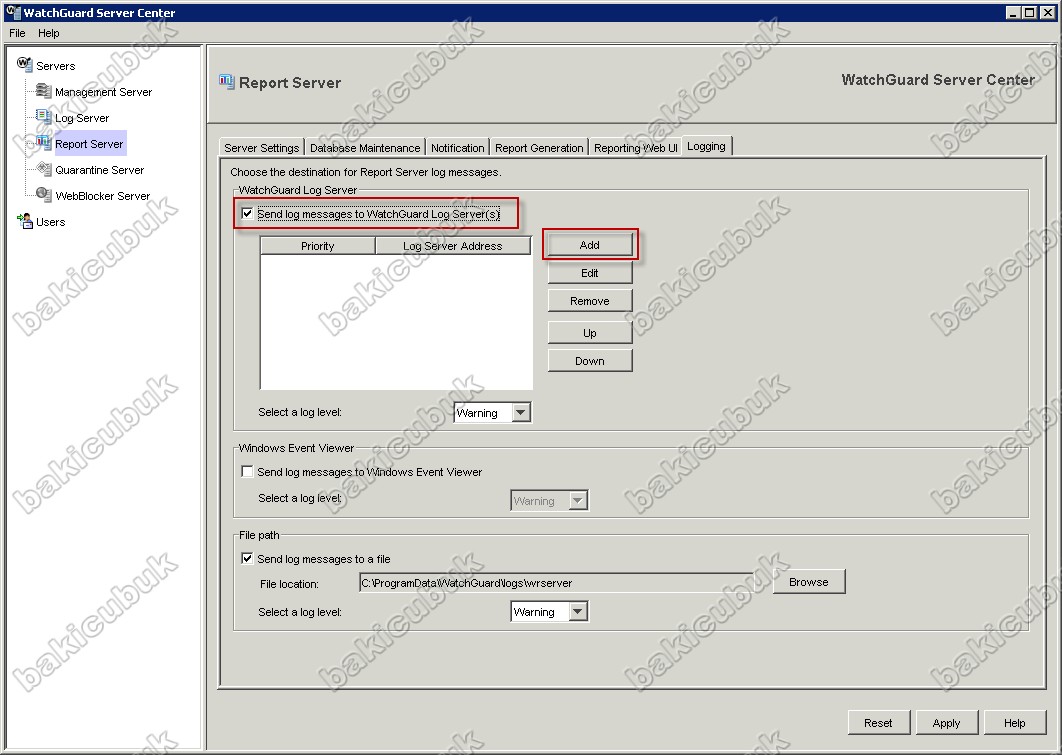Click the WatchGuard title bar icon
Image resolution: width=1062 pixels, height=755 pixels.
coord(13,12)
